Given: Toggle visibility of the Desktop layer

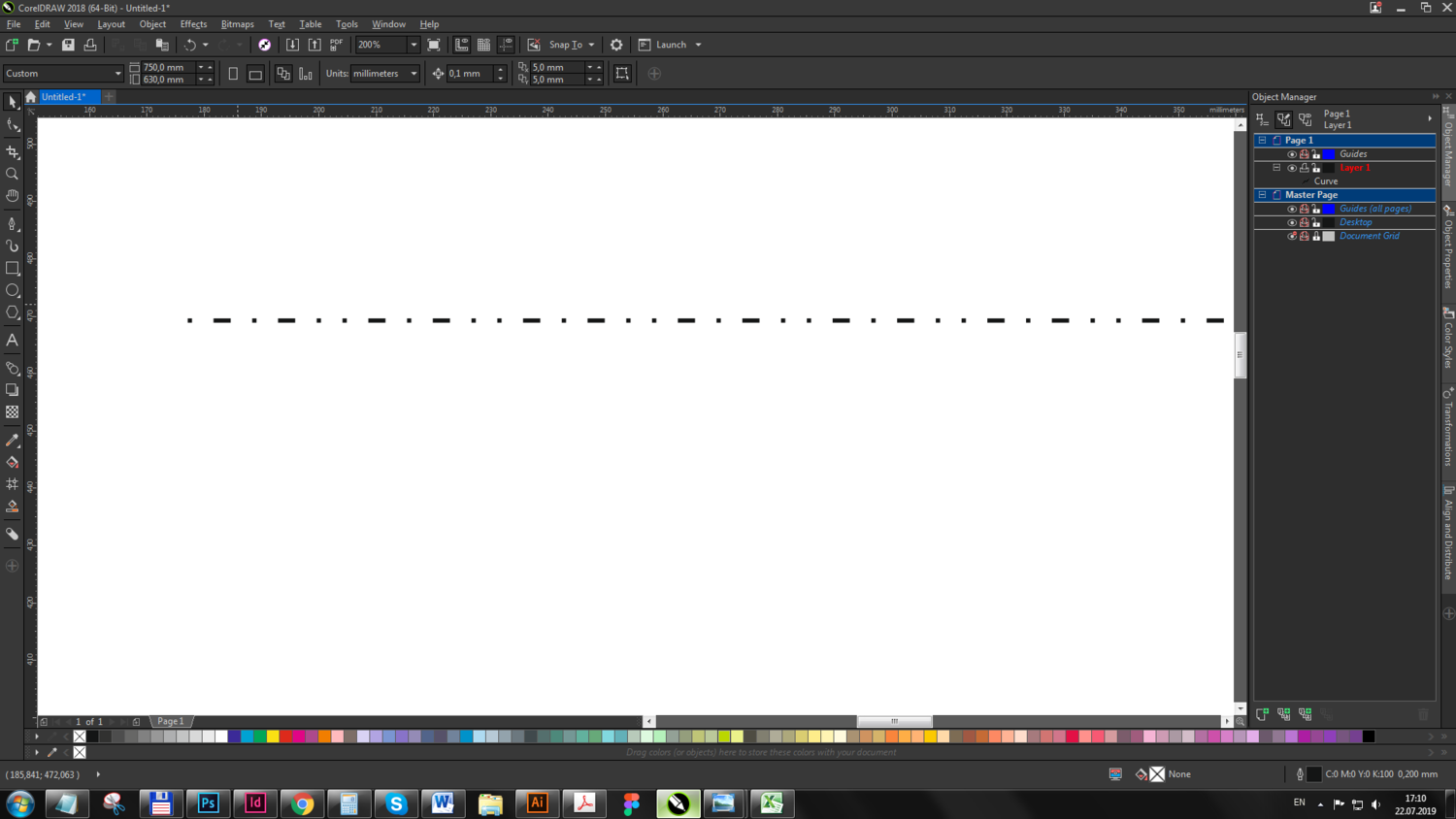Looking at the screenshot, I should [x=1292, y=222].
